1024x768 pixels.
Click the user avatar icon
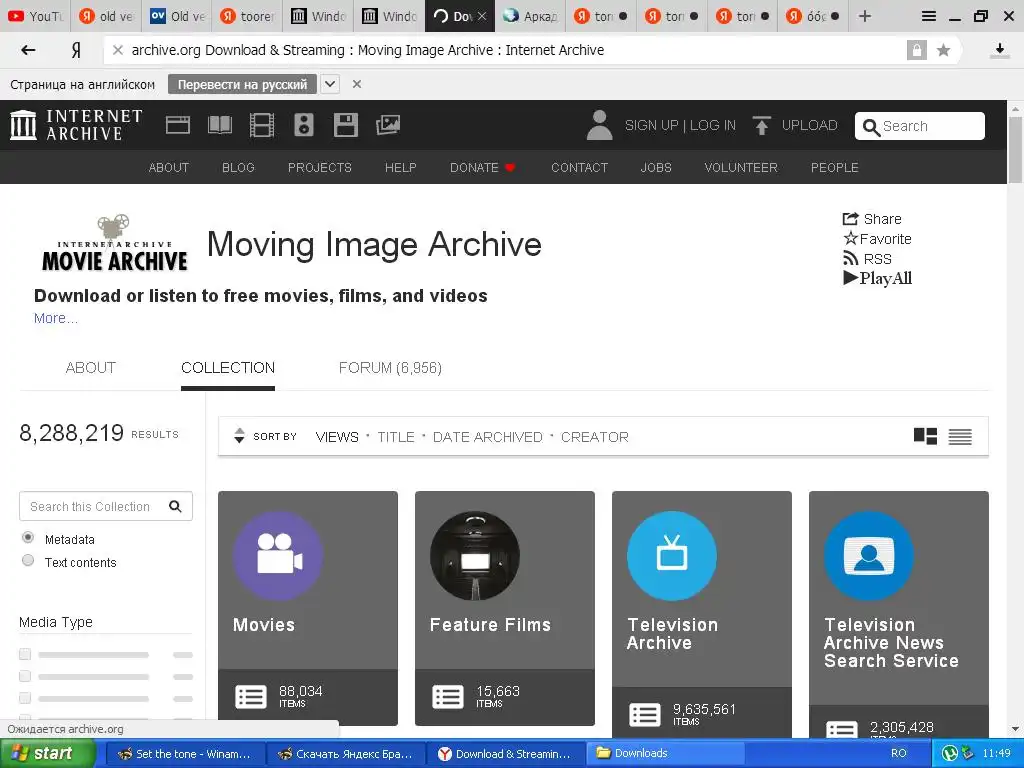pyautogui.click(x=599, y=125)
